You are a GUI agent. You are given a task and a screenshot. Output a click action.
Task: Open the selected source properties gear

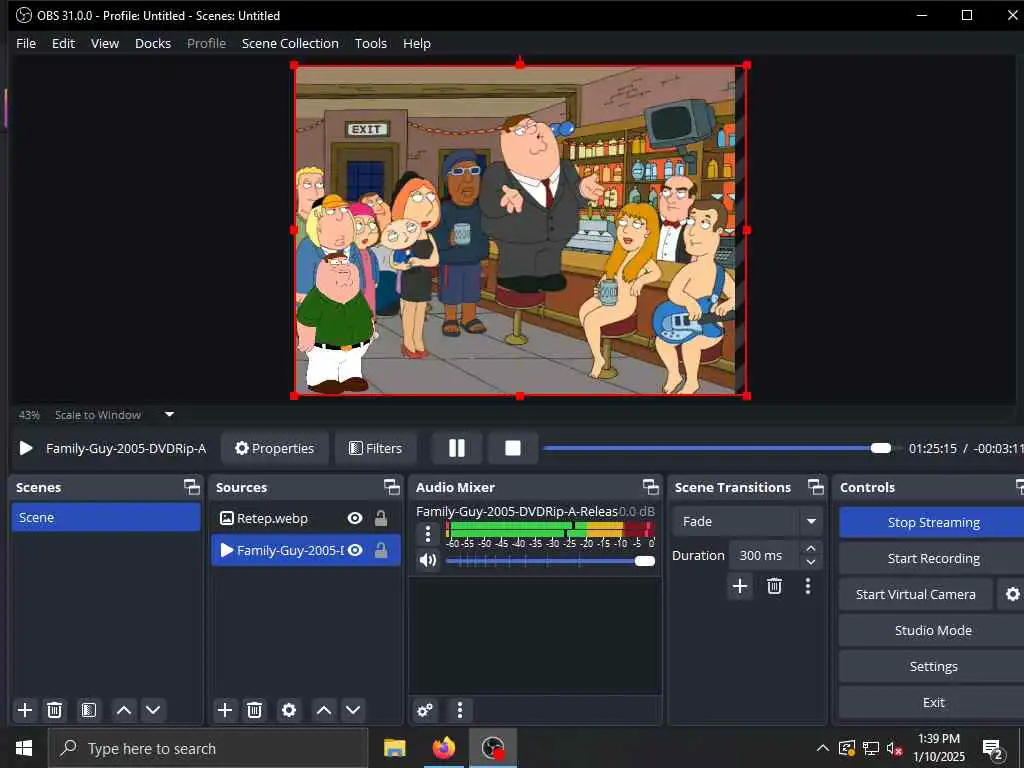tap(289, 710)
